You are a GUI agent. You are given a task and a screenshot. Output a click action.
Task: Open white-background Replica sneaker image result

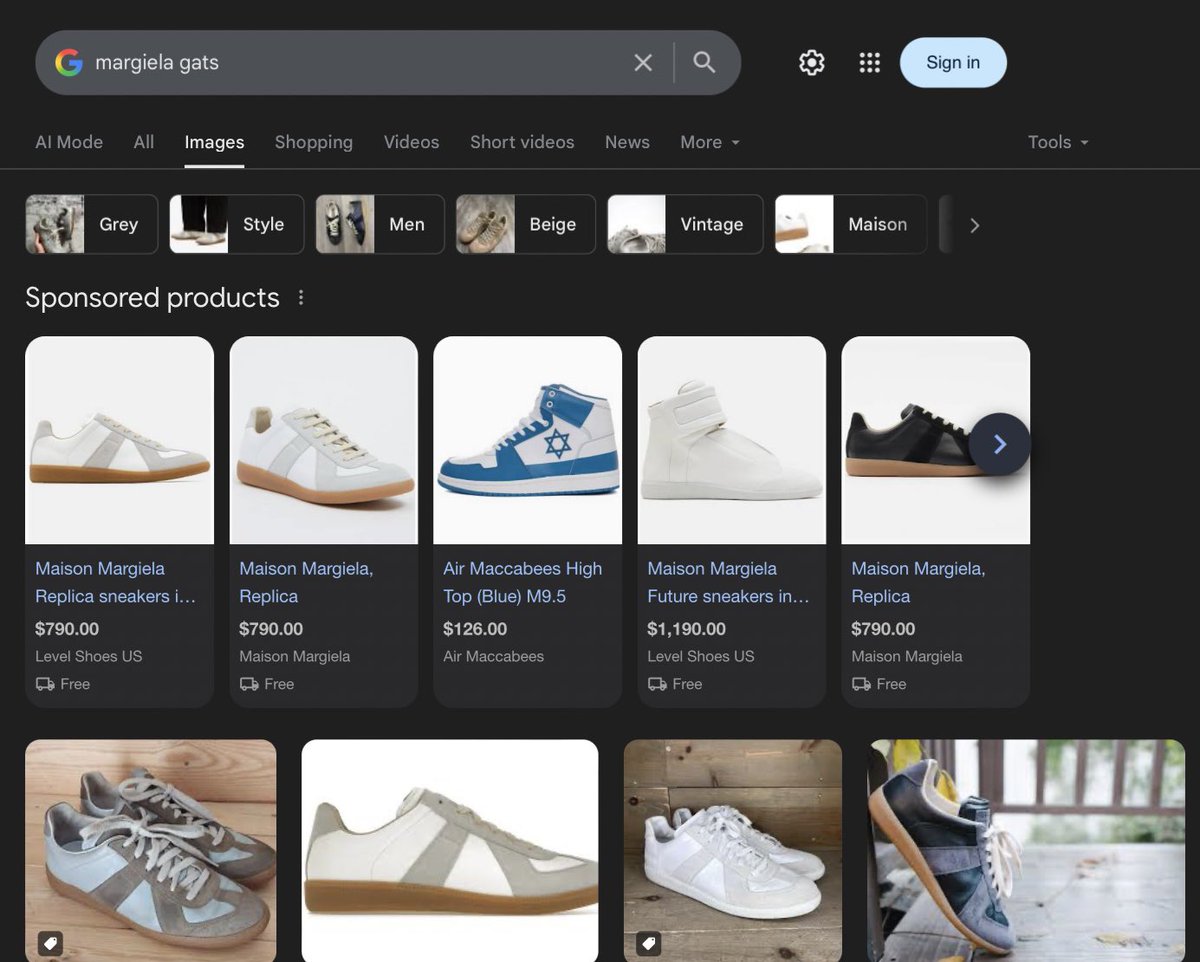pos(450,850)
